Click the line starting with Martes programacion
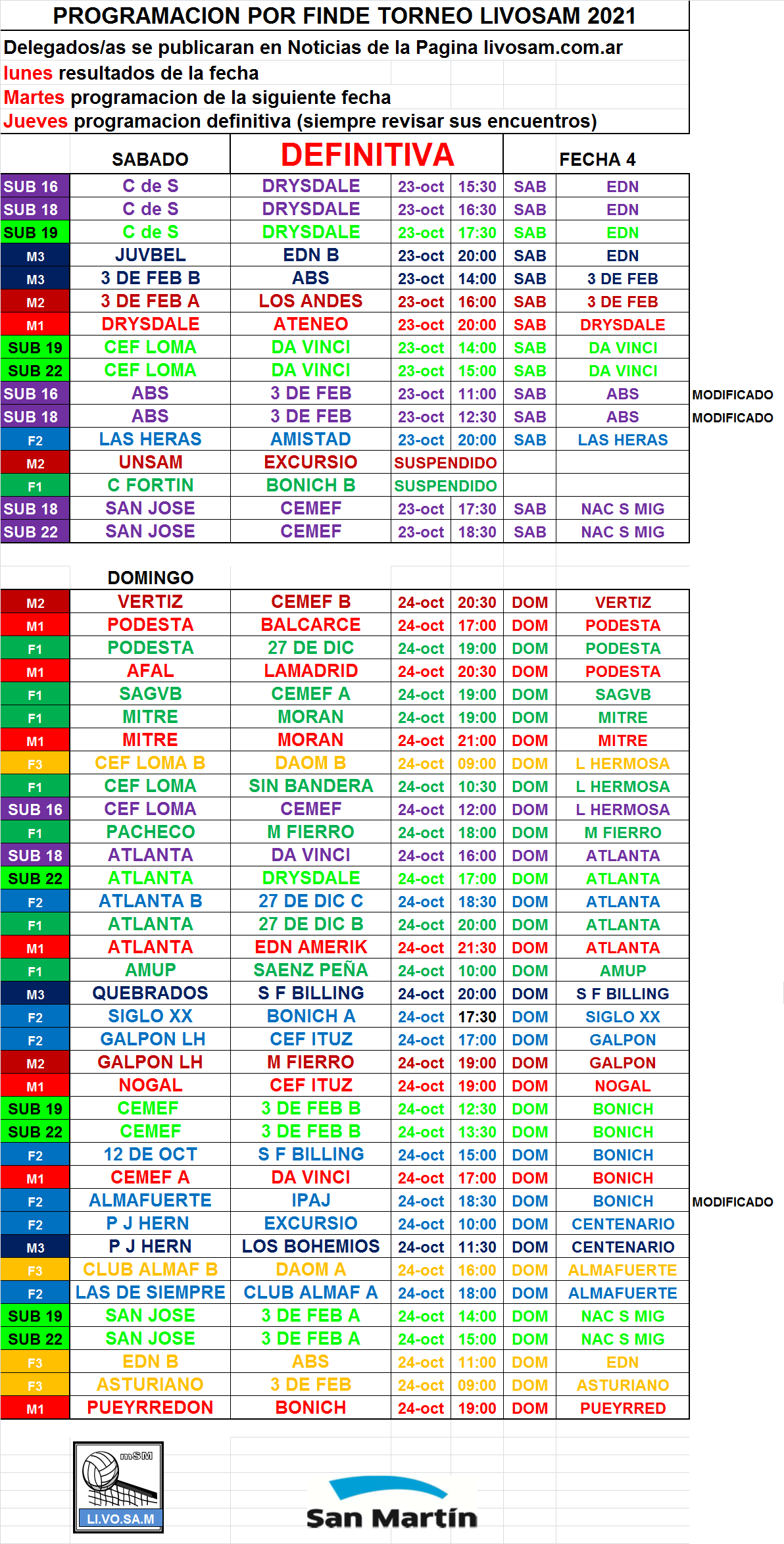This screenshot has height=1544, width=784. [x=197, y=97]
